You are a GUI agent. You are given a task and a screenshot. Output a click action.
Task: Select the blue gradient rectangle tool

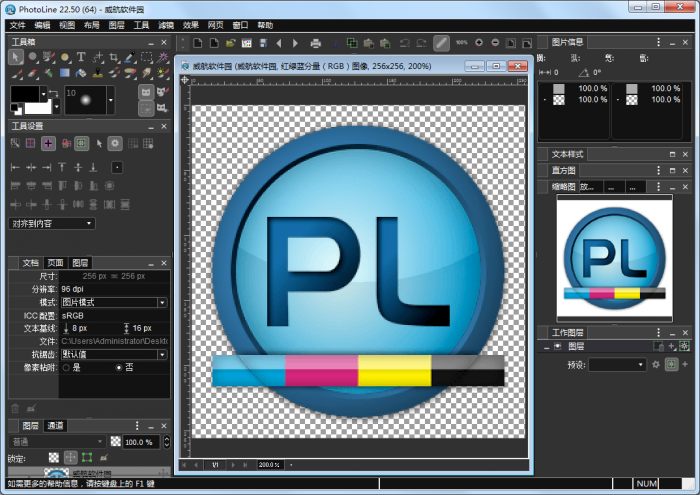(x=65, y=73)
